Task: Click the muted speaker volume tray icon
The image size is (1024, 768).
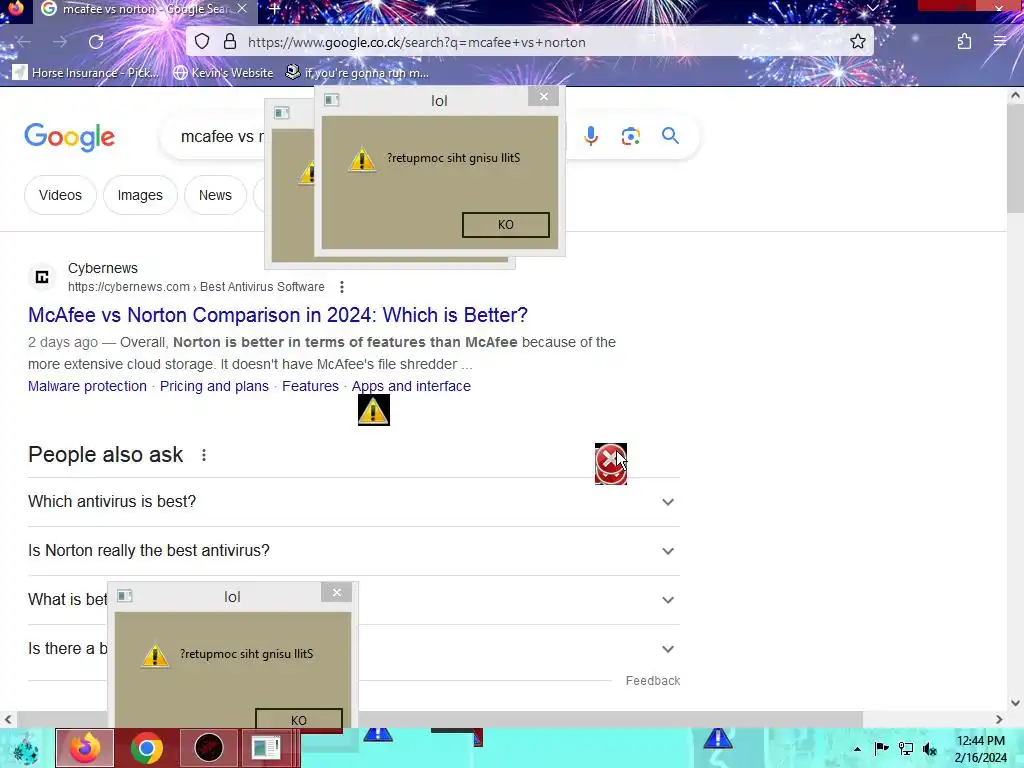Action: [x=930, y=748]
